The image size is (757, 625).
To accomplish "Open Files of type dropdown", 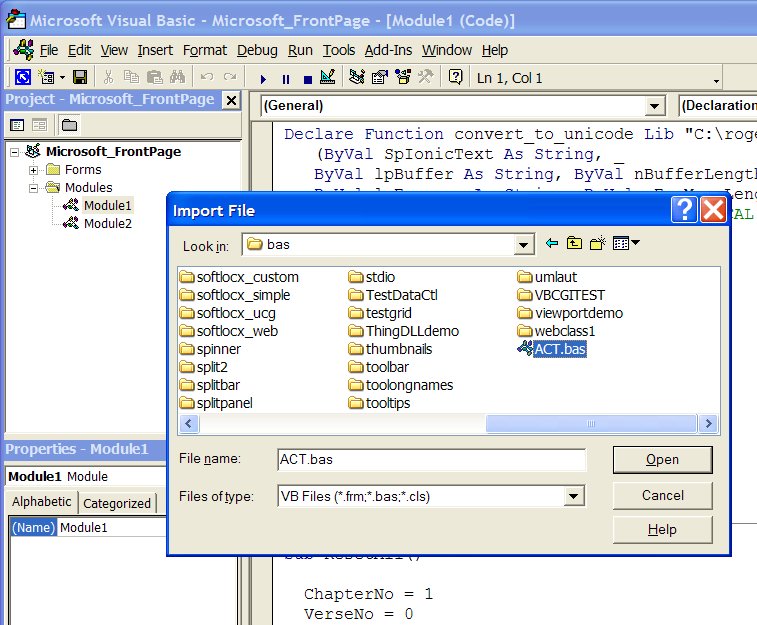I will (574, 496).
